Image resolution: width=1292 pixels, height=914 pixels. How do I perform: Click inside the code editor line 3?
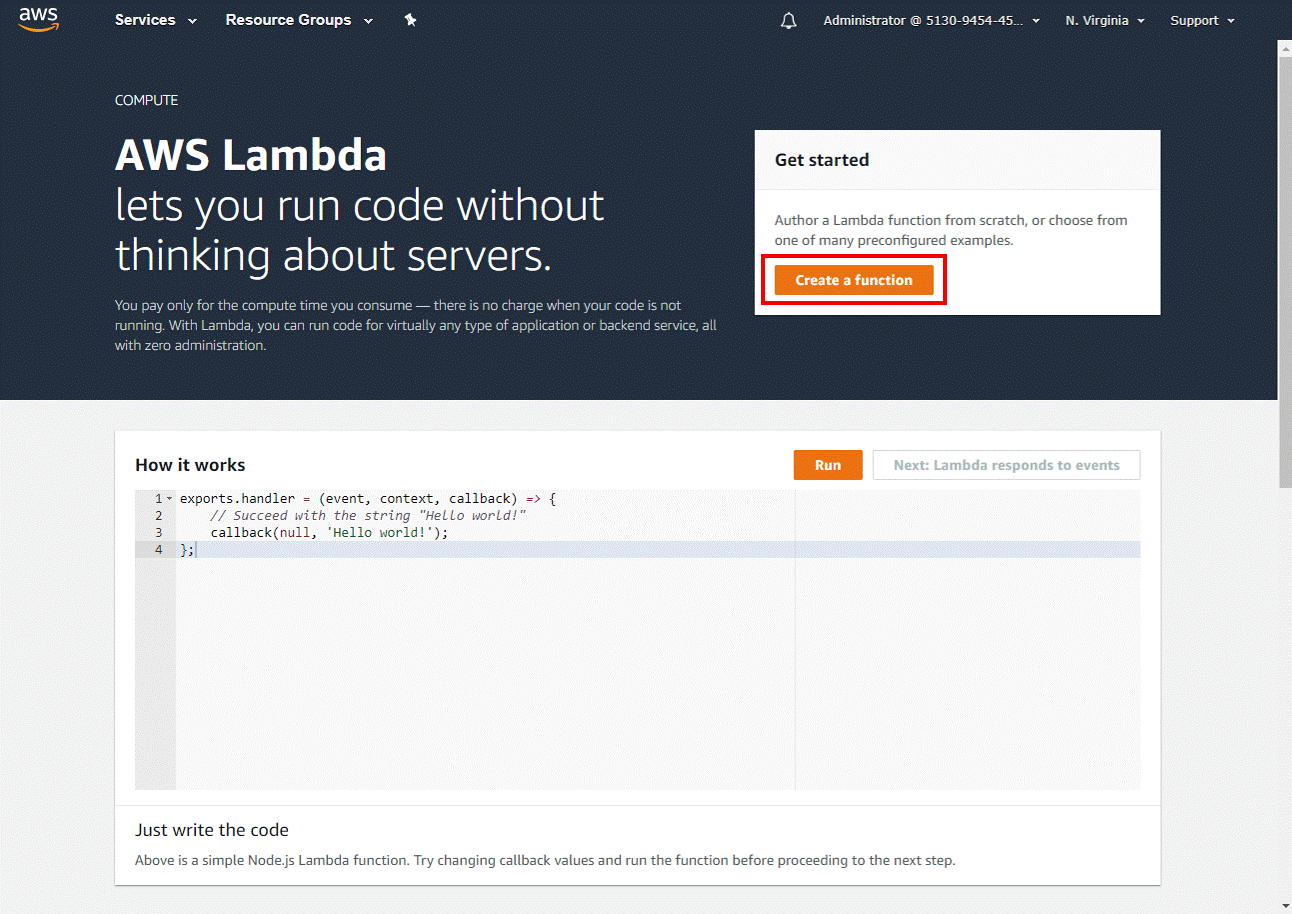485,533
